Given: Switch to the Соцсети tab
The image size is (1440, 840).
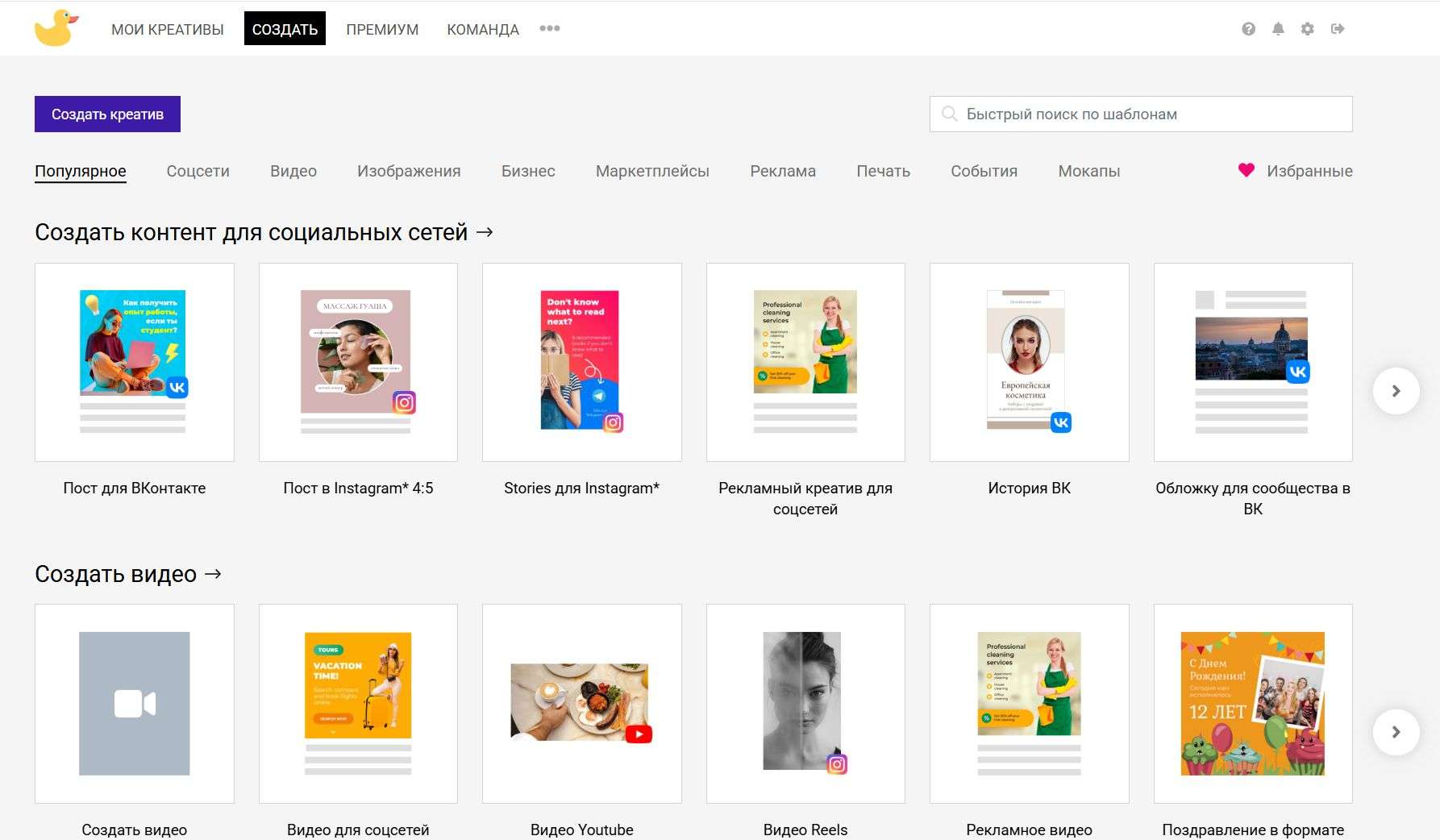Looking at the screenshot, I should (x=198, y=171).
